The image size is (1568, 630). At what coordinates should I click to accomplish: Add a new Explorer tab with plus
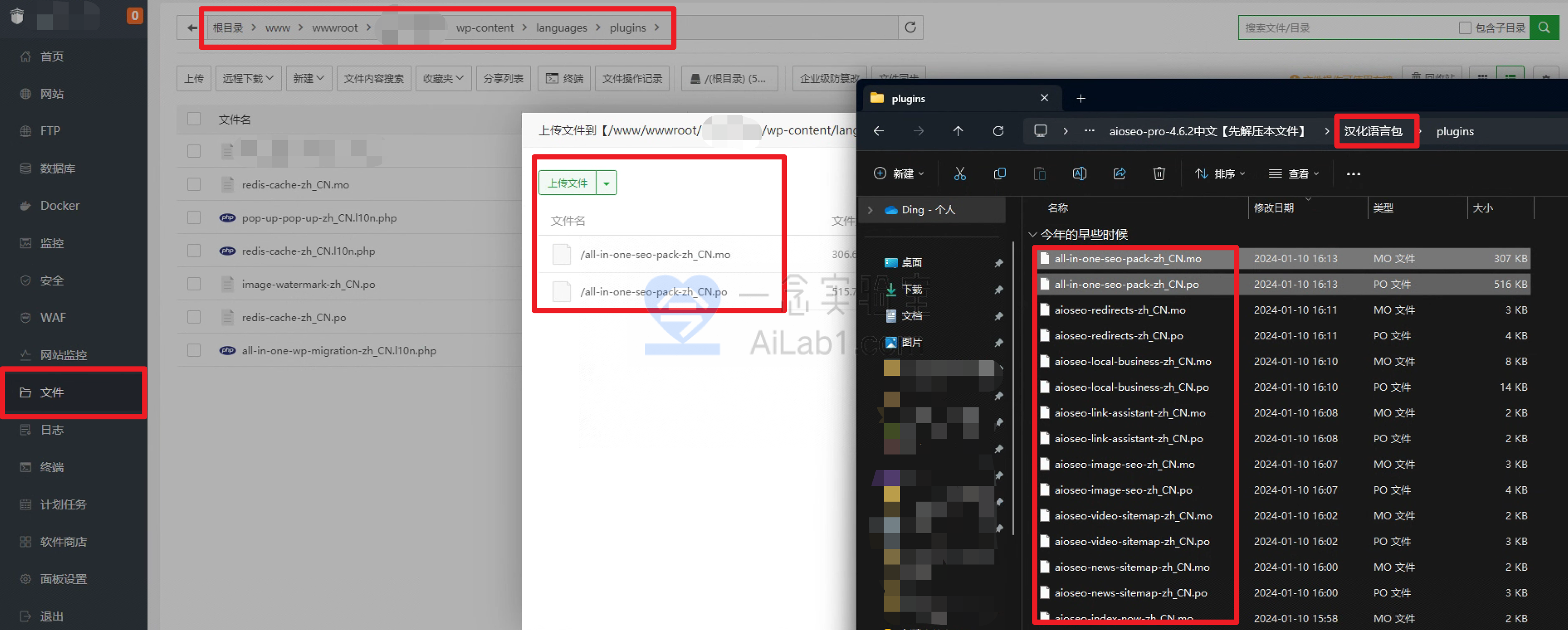(1081, 99)
